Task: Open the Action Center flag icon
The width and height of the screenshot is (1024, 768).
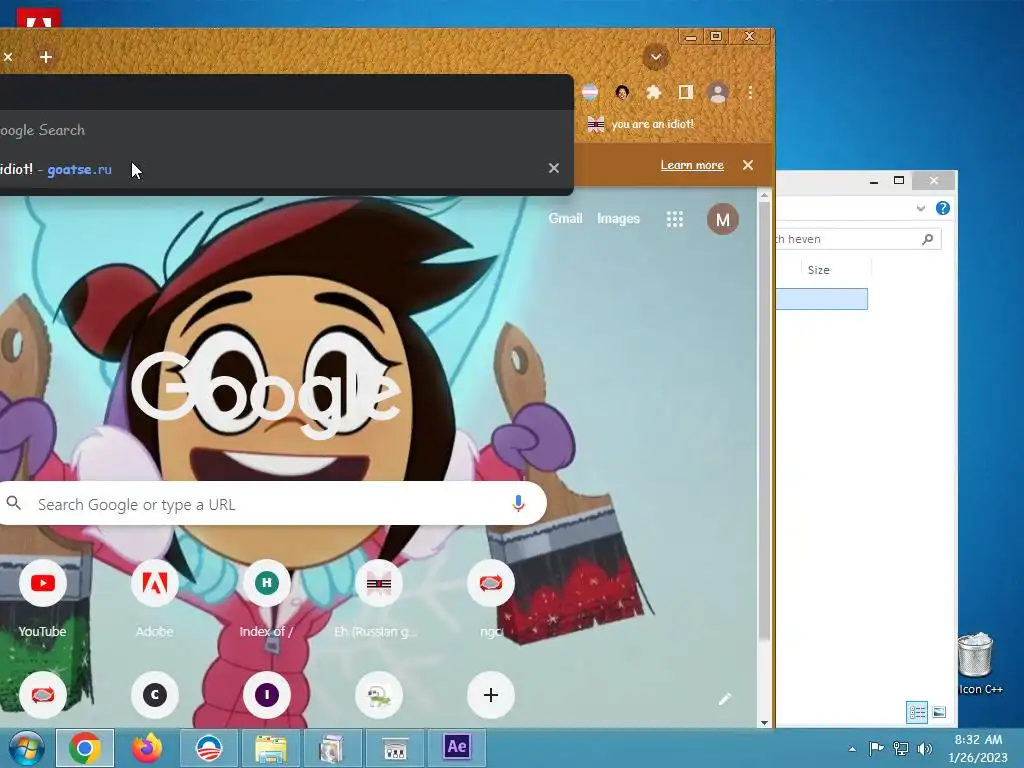Action: pyautogui.click(x=876, y=748)
